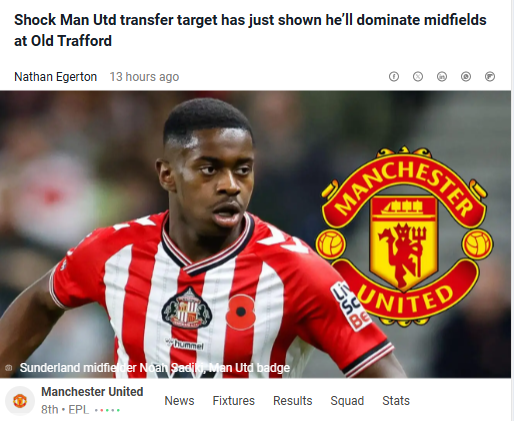Click the small Manchester United team logo
This screenshot has height=421, width=514.
(20, 401)
